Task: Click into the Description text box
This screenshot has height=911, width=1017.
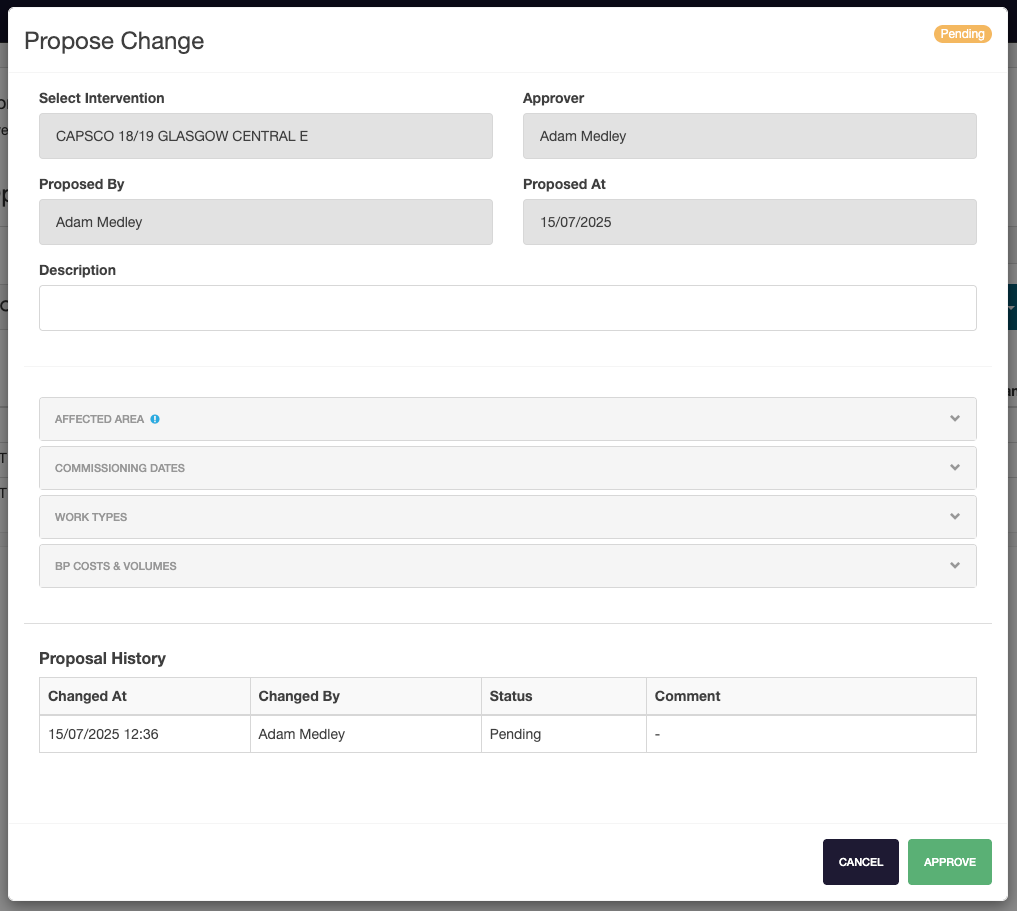Action: click(x=507, y=308)
